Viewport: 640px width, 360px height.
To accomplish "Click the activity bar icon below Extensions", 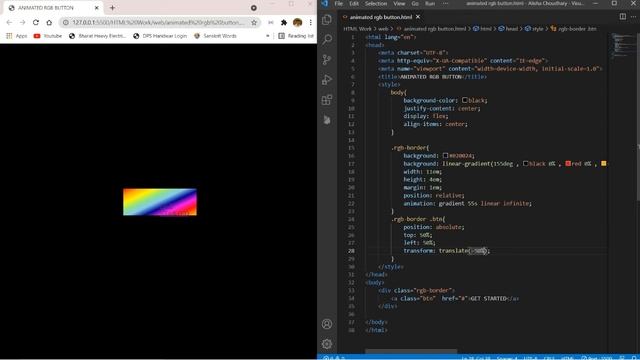I will click(327, 120).
